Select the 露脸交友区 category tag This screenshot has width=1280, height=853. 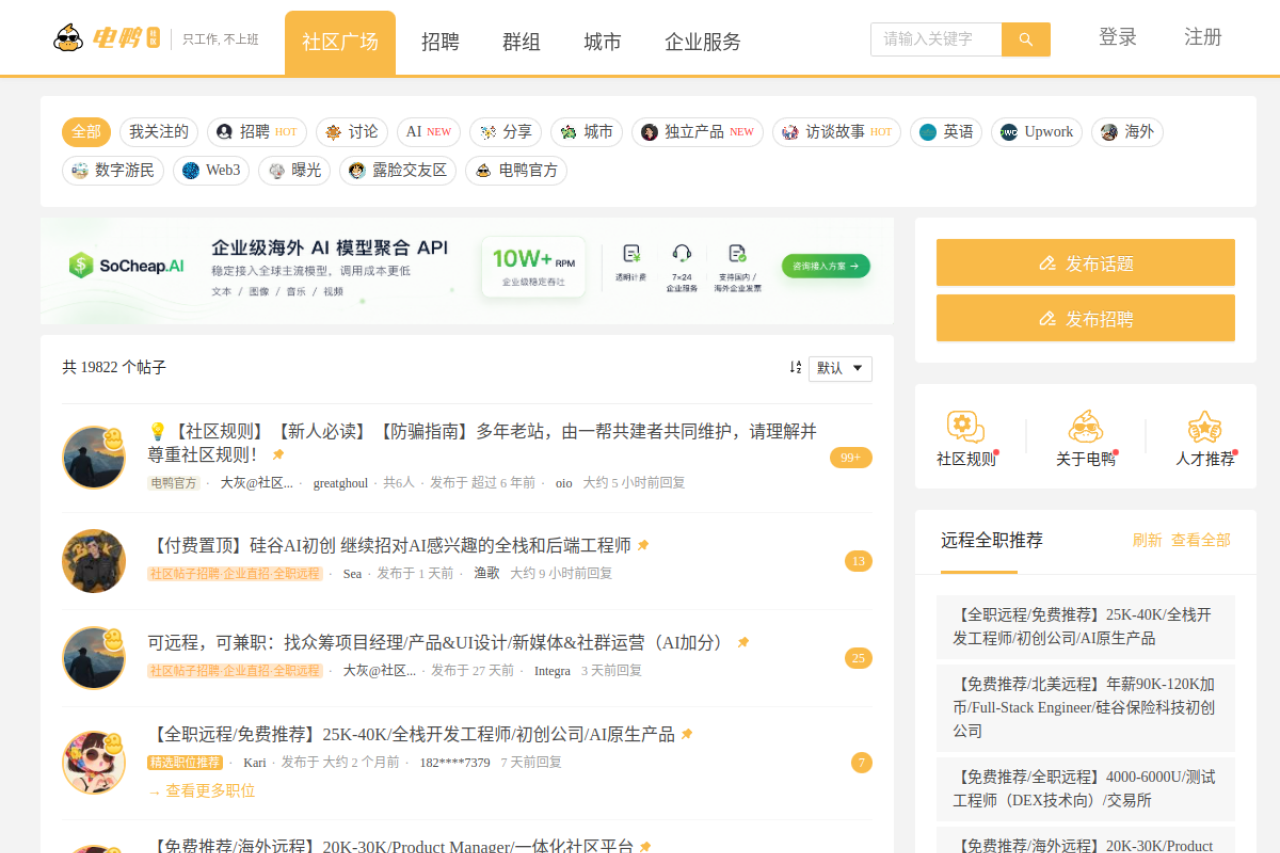(x=398, y=171)
